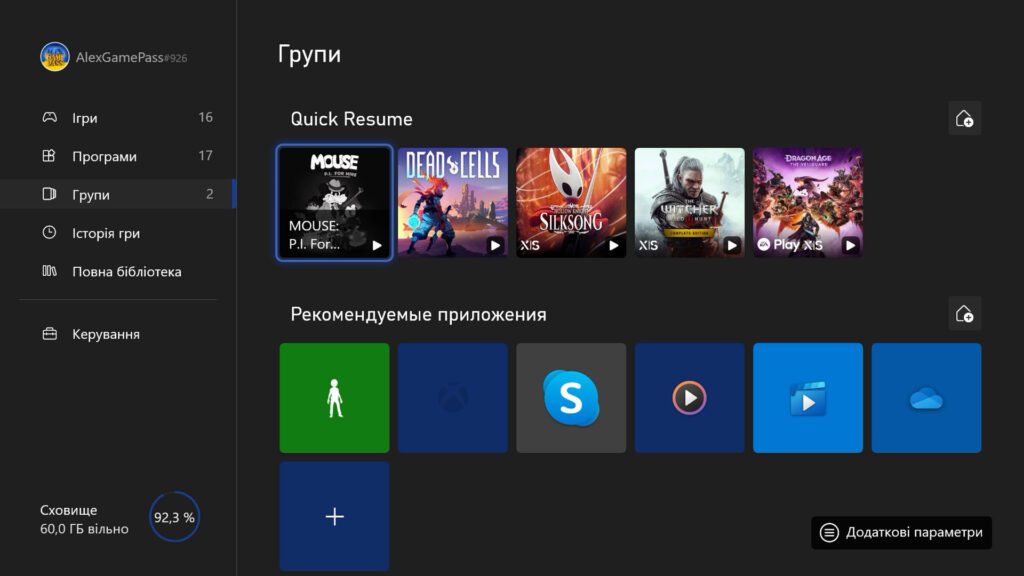The height and width of the screenshot is (576, 1024).
Task: Launch MOUSE: P.I. For Hire tile
Action: 334,202
